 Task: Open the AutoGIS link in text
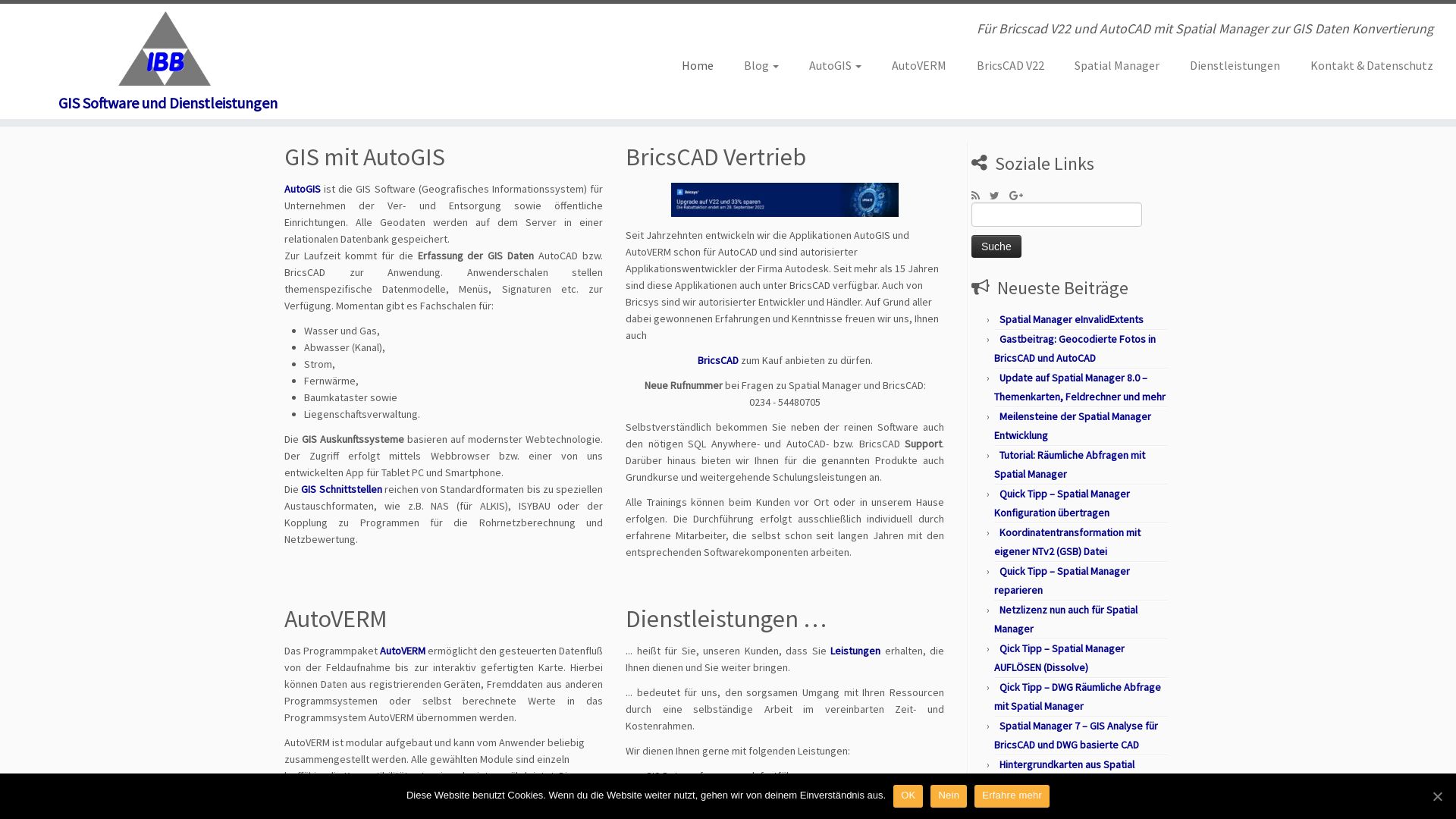[302, 189]
